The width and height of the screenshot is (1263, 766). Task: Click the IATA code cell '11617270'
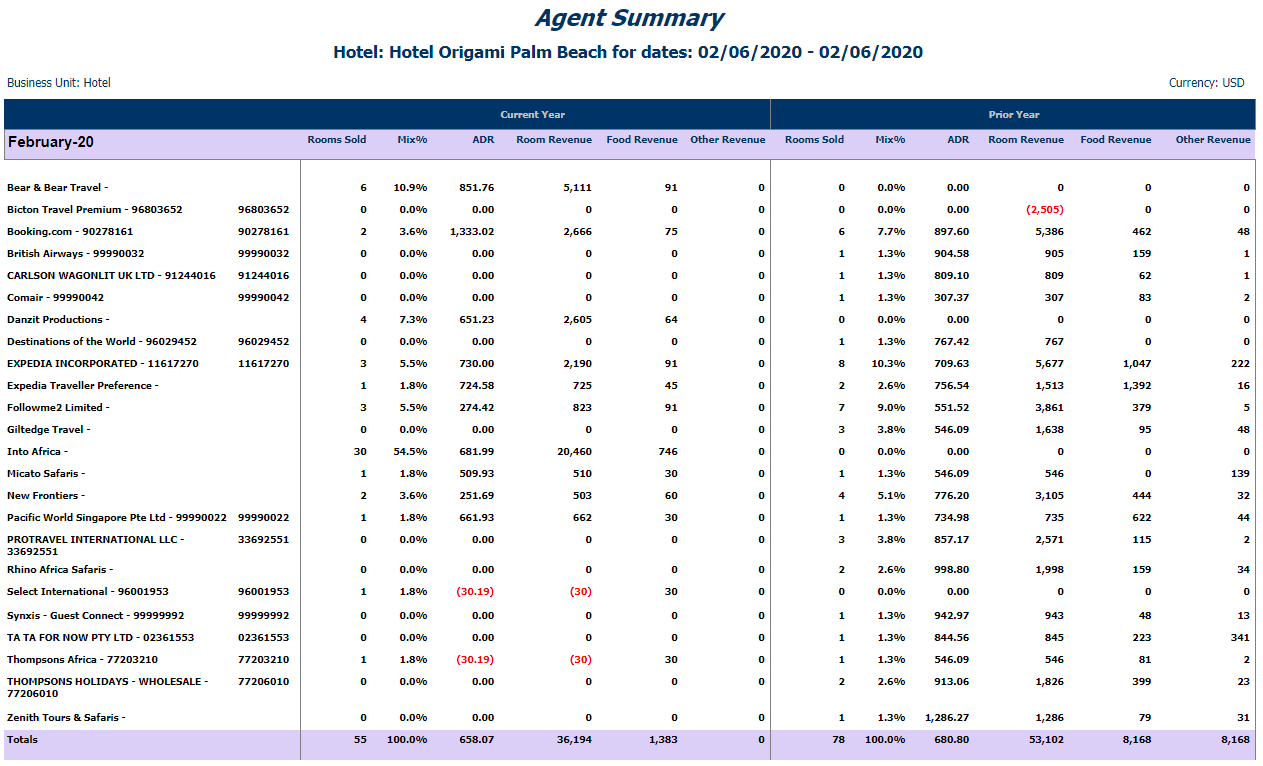point(264,364)
